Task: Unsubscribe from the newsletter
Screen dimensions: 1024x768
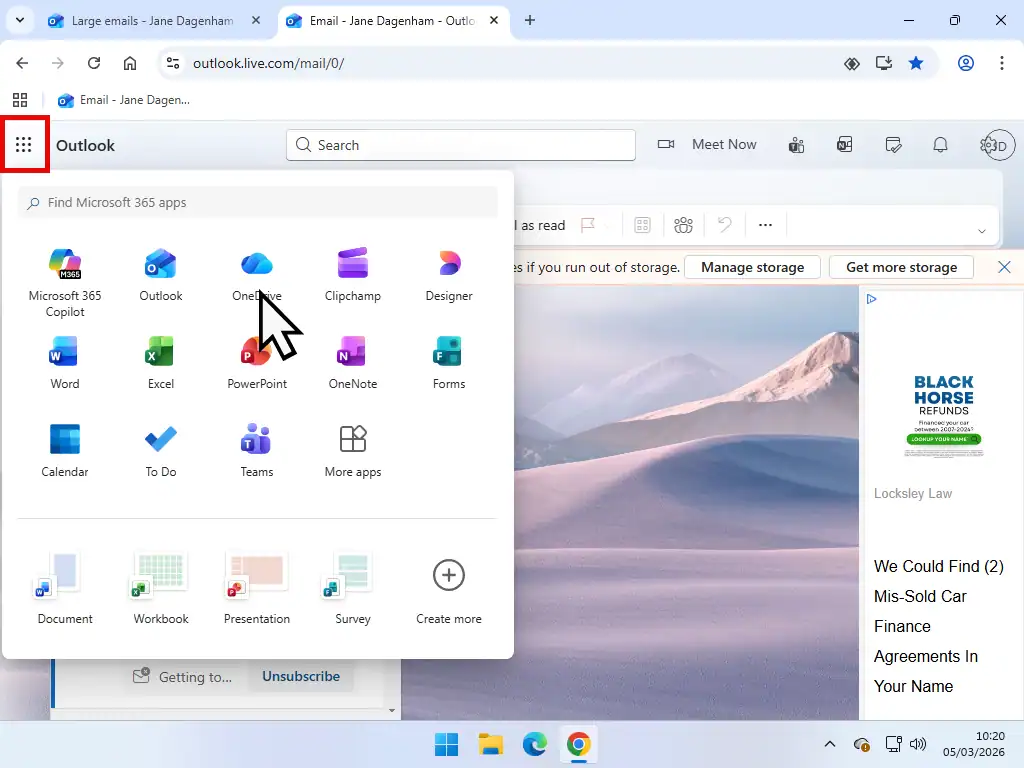Action: [x=301, y=676]
